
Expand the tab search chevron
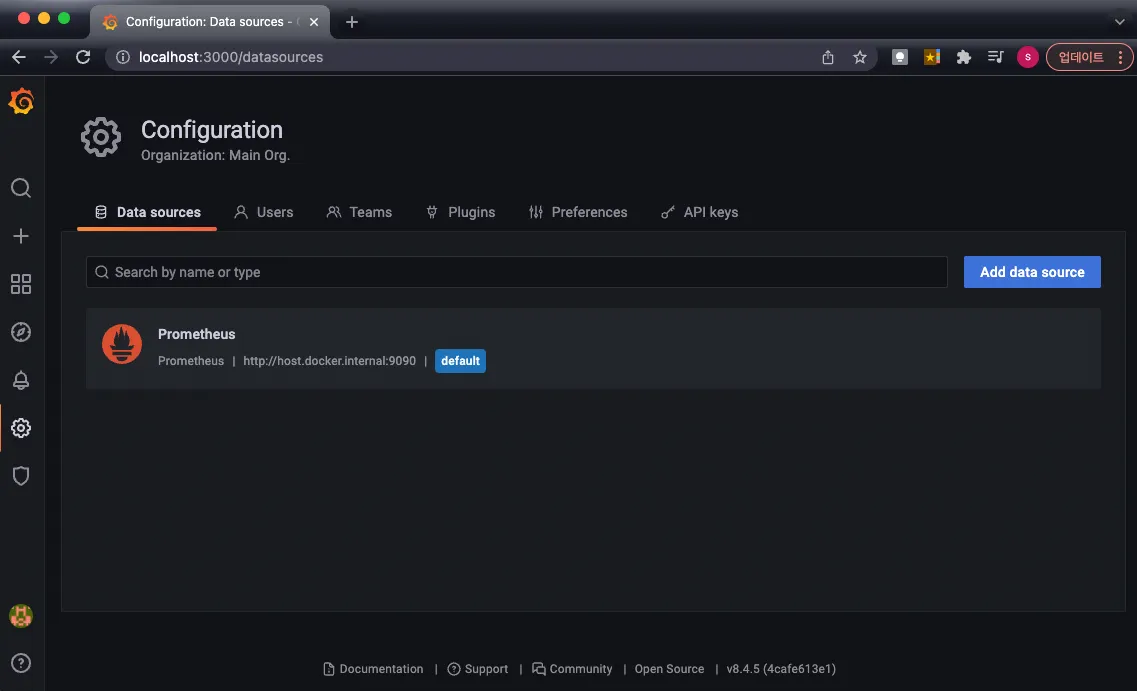[1120, 22]
